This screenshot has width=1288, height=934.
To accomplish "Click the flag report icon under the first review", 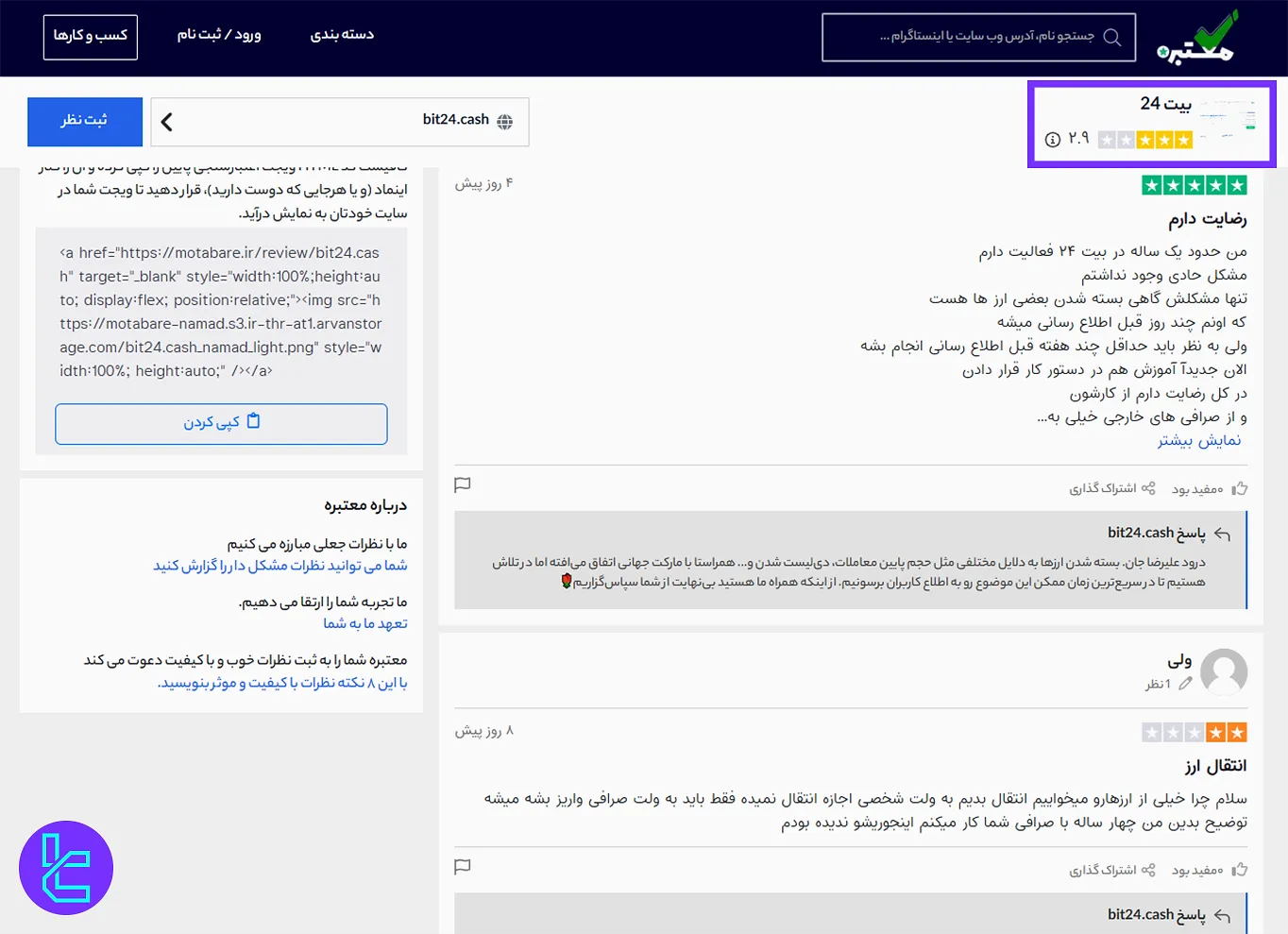I will pyautogui.click(x=463, y=484).
